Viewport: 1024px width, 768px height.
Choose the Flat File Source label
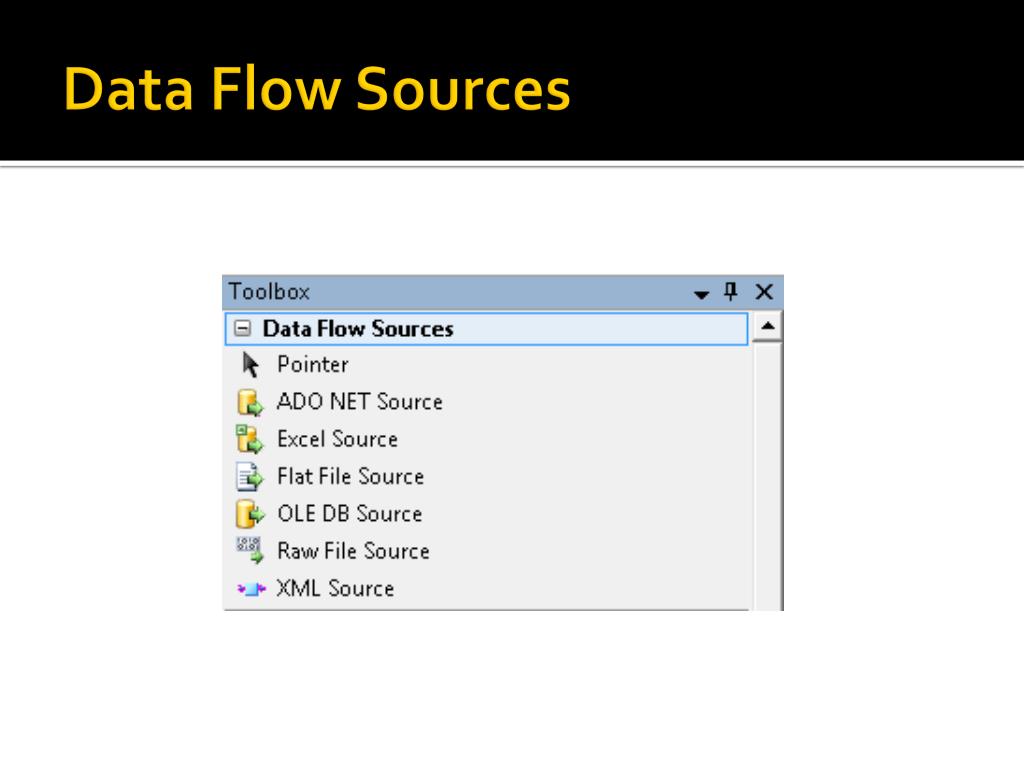click(x=351, y=476)
